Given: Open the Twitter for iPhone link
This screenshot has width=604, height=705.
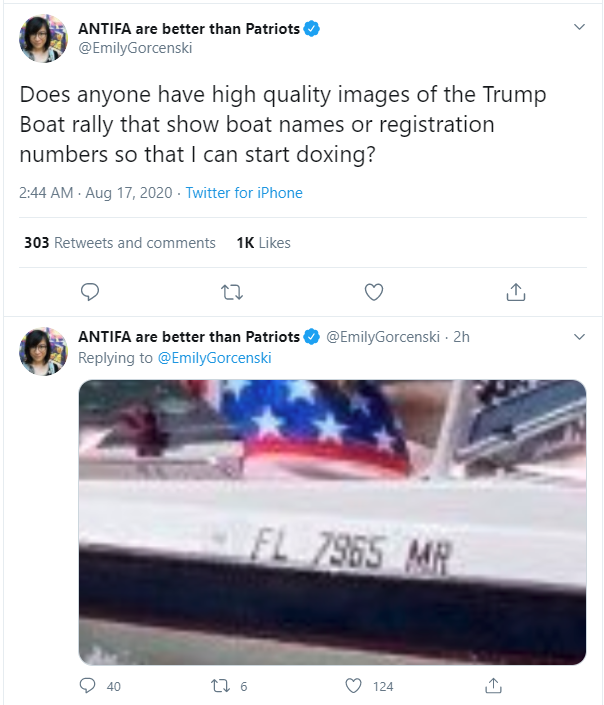Looking at the screenshot, I should 244,193.
